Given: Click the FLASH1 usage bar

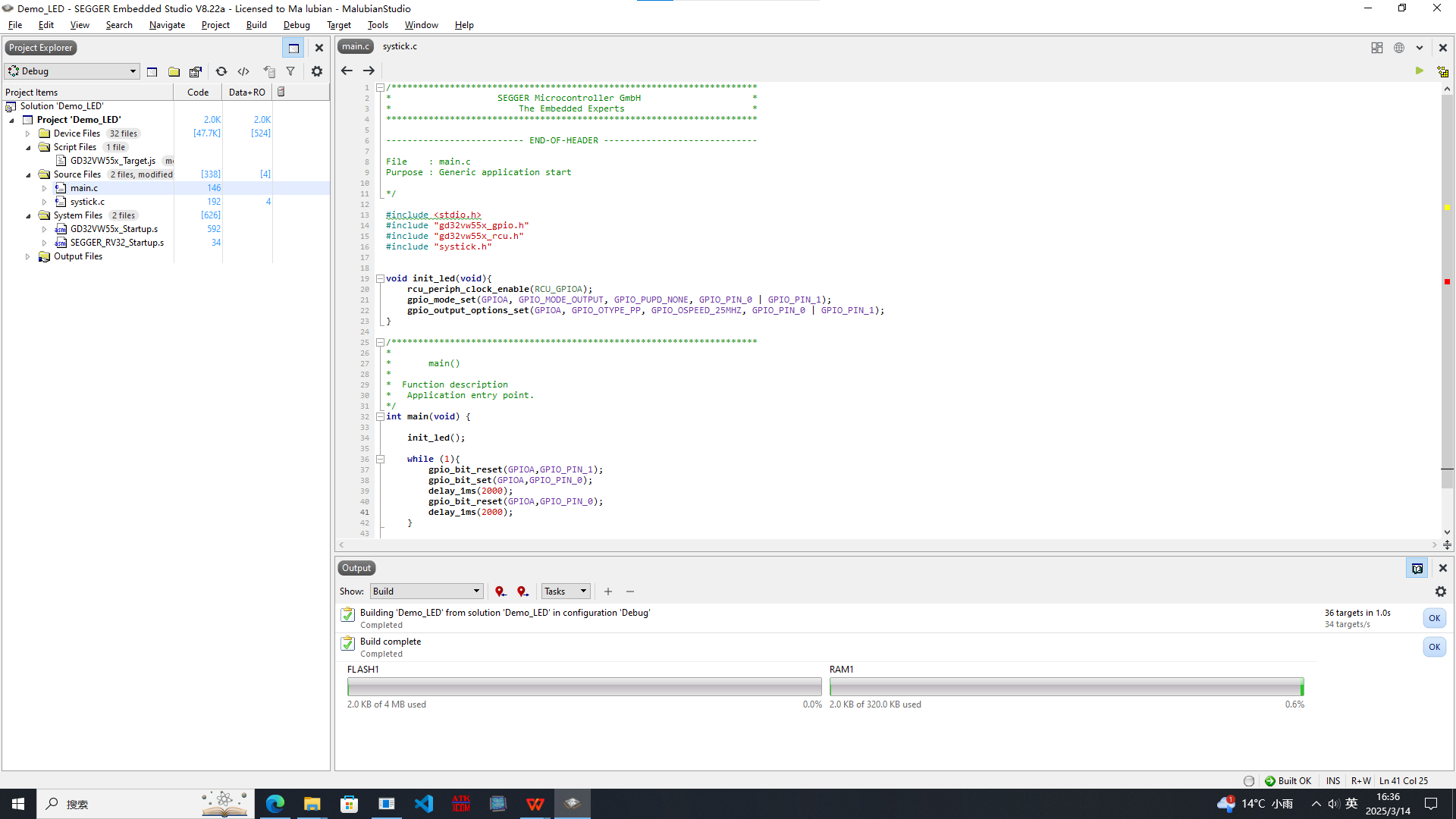Looking at the screenshot, I should click(x=584, y=687).
